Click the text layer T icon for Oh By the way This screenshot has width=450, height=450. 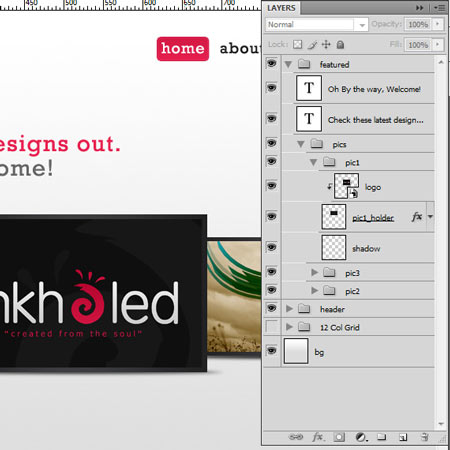(309, 88)
